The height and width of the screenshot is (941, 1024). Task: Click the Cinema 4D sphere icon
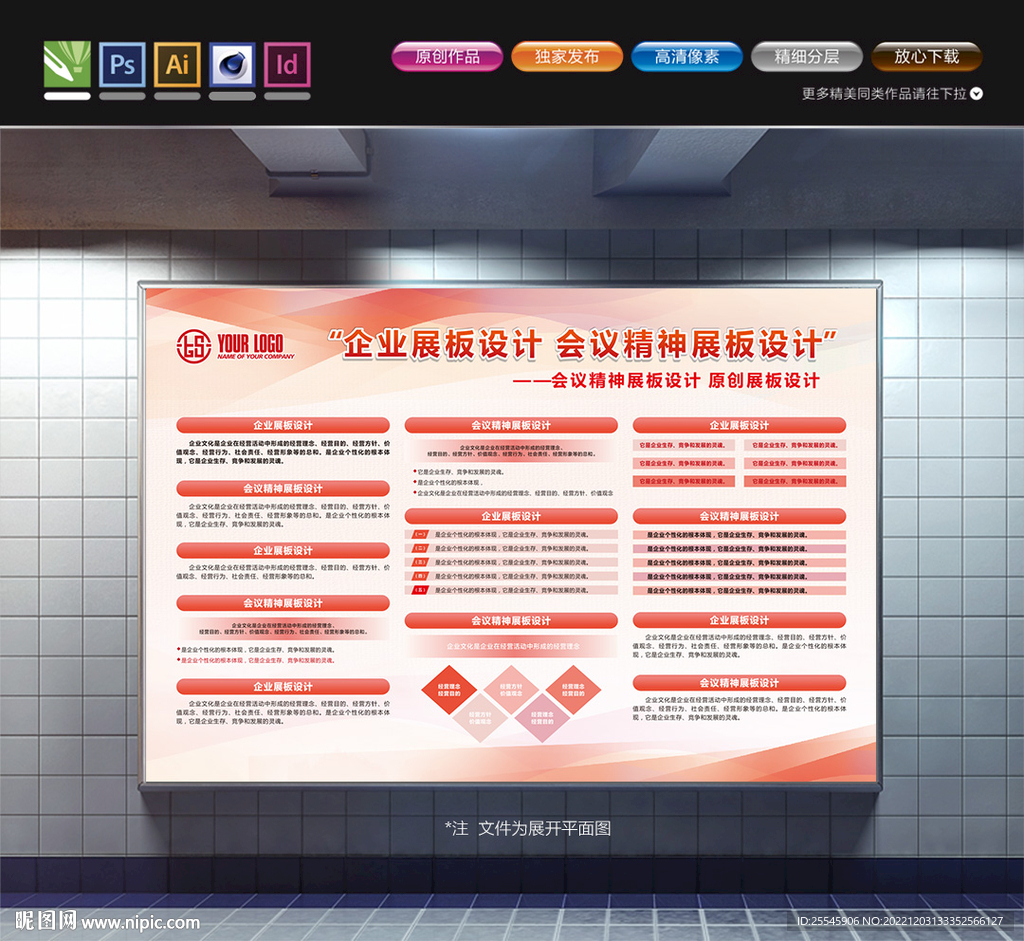[x=232, y=65]
